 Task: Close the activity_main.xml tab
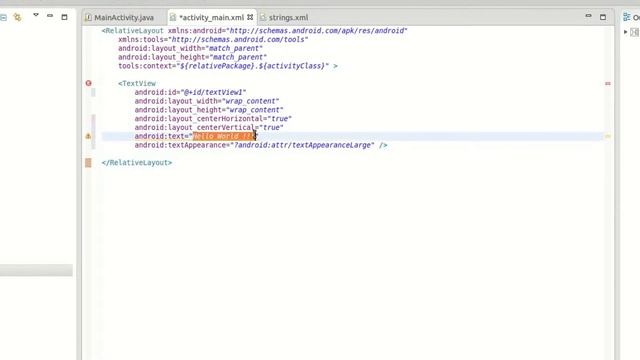250,17
